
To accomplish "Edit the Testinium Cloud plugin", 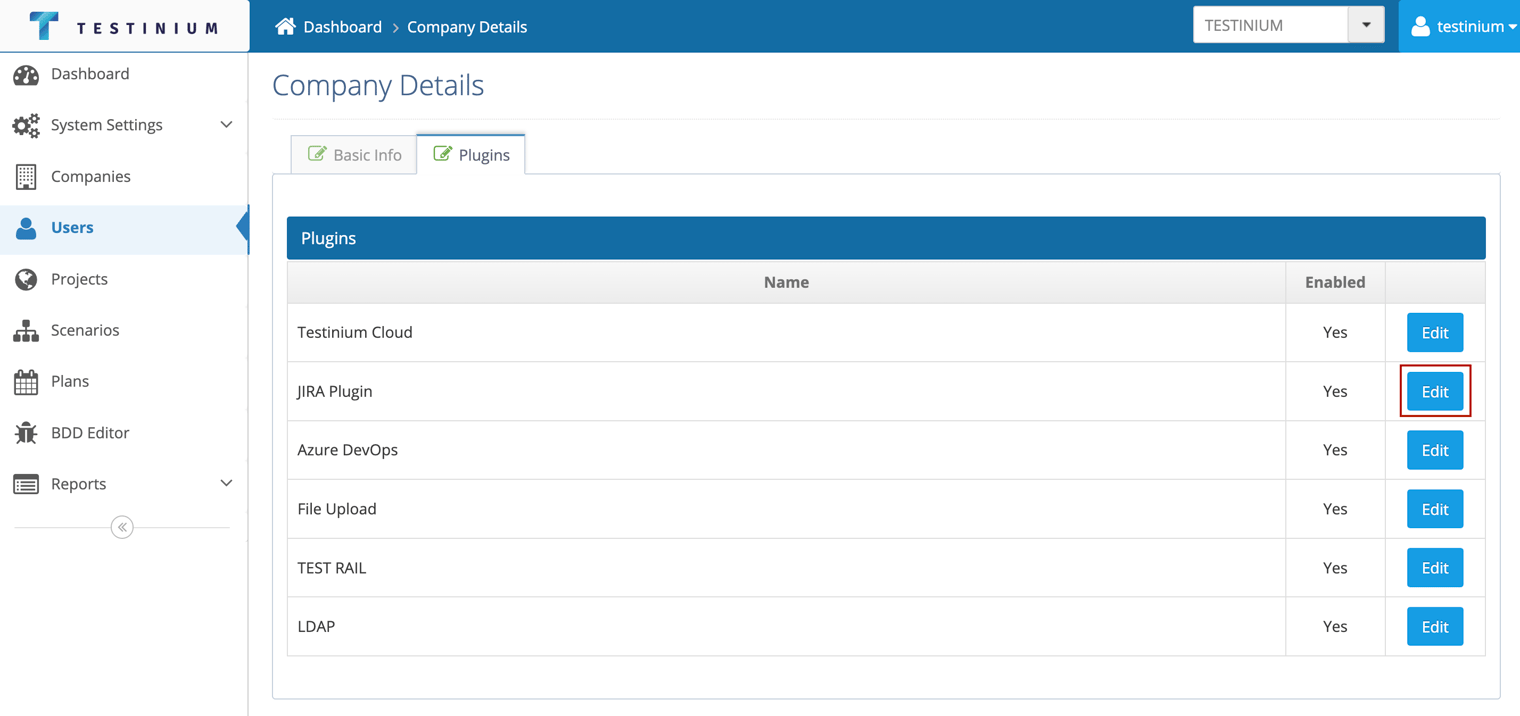I will tap(1435, 333).
